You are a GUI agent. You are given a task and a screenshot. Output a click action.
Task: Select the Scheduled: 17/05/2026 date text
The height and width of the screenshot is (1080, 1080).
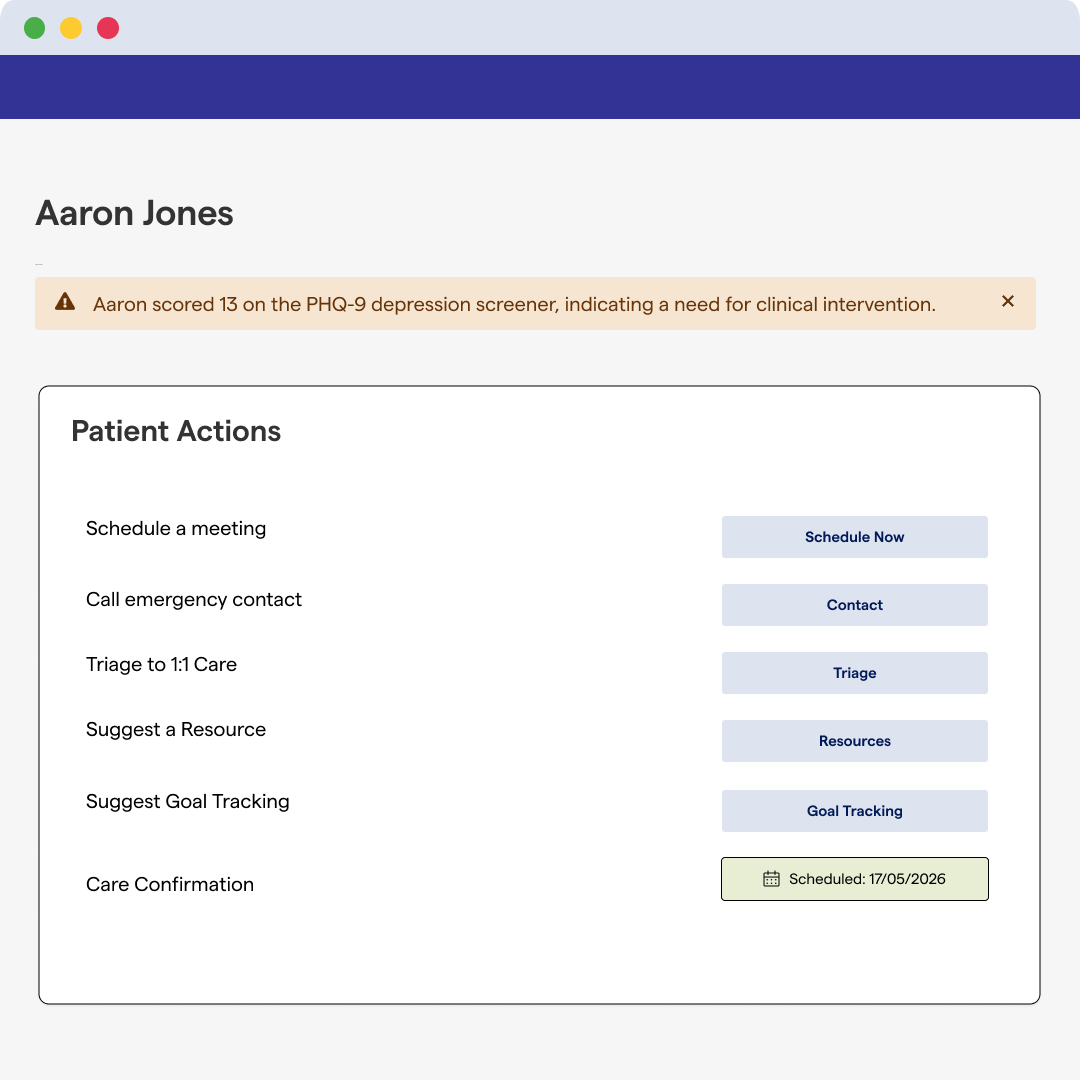[x=867, y=879]
